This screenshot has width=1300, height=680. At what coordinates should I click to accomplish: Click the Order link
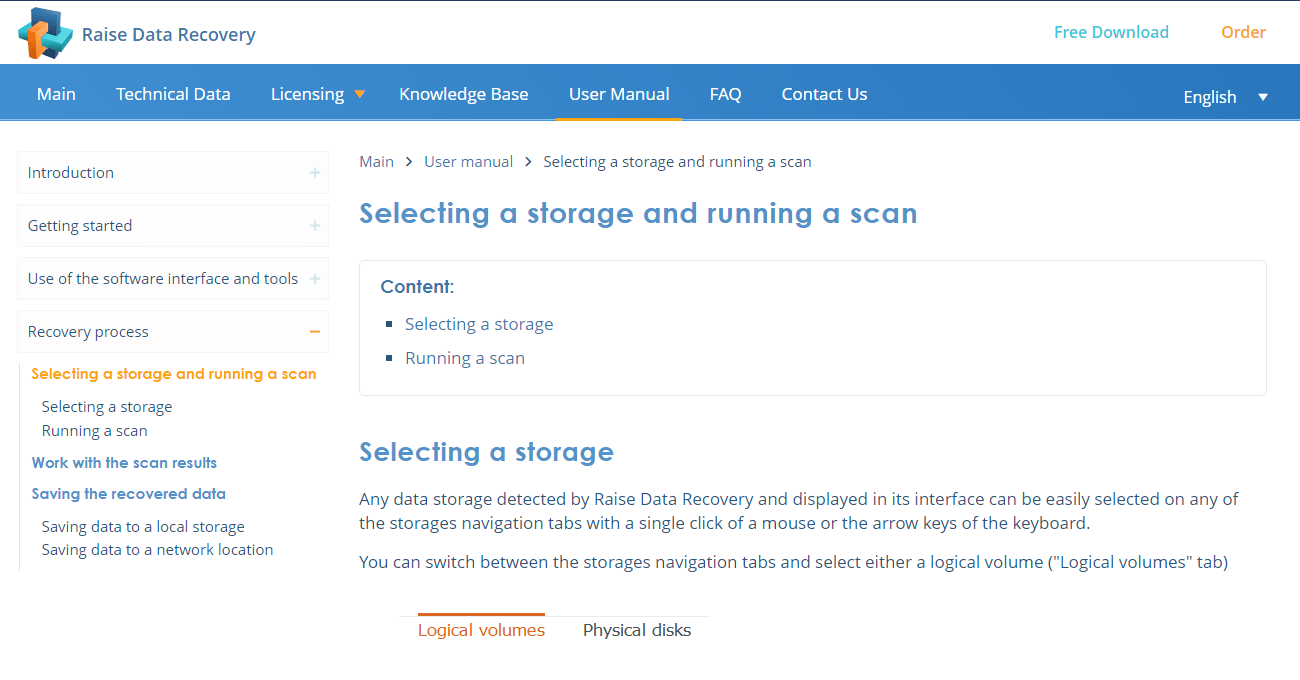coord(1243,31)
